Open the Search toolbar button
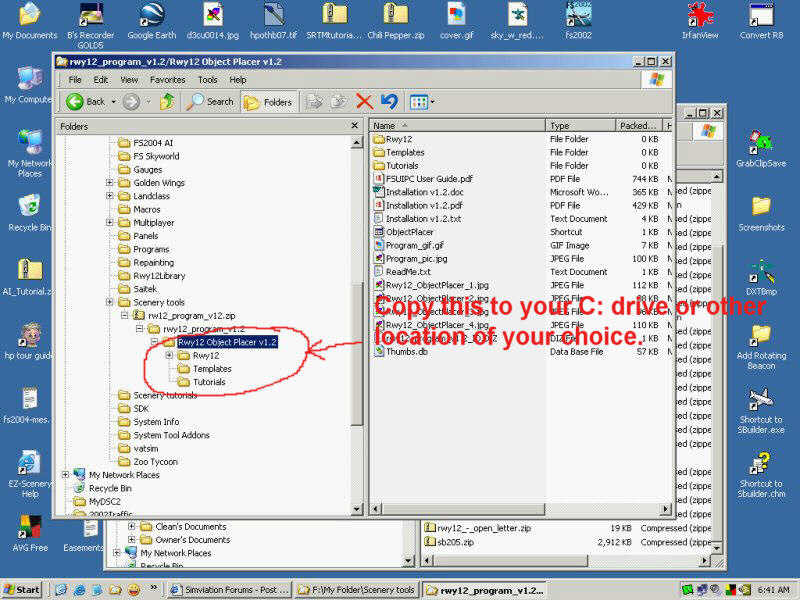 (x=210, y=101)
